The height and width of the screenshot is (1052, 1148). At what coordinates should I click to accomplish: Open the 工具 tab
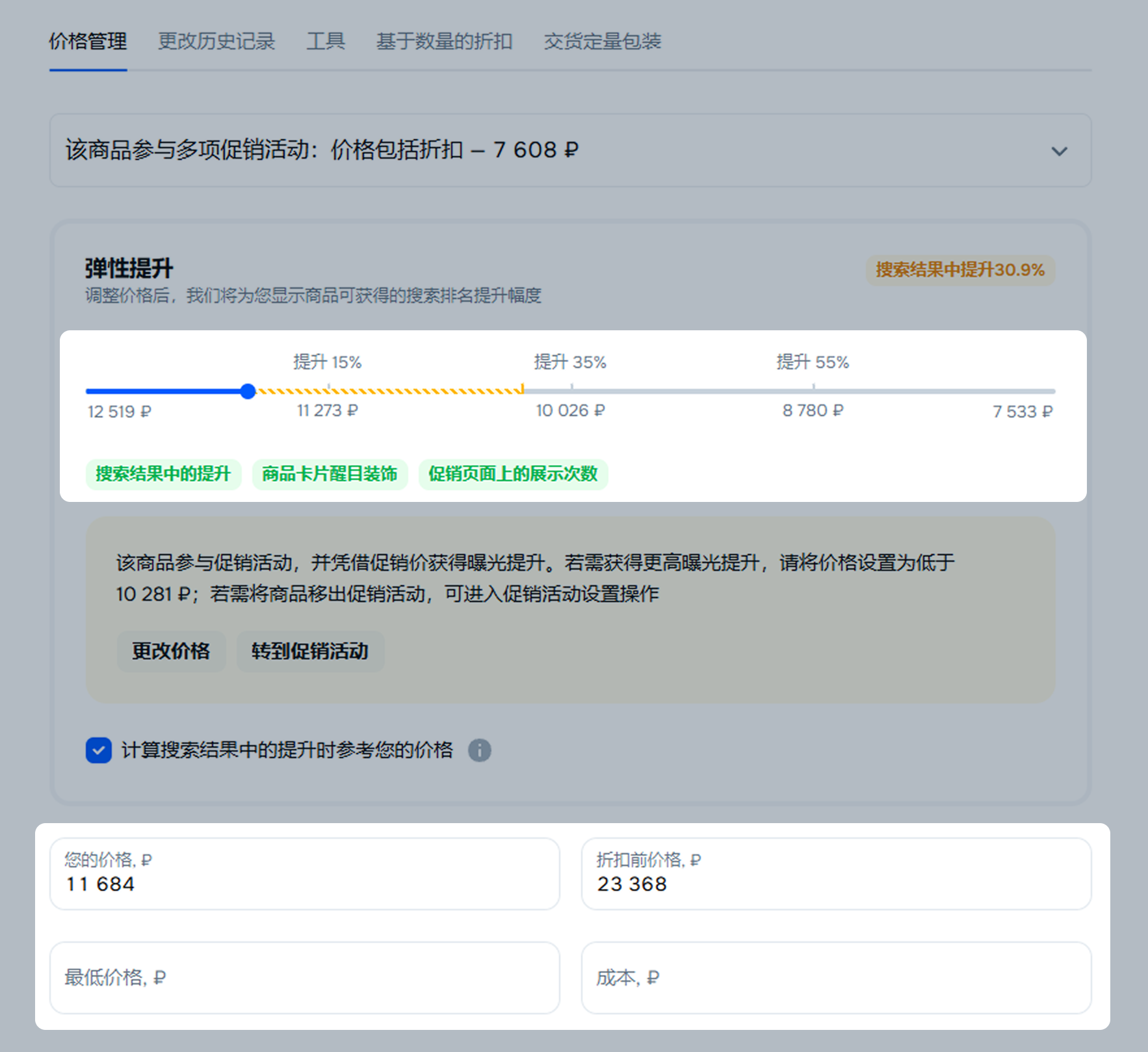click(326, 42)
